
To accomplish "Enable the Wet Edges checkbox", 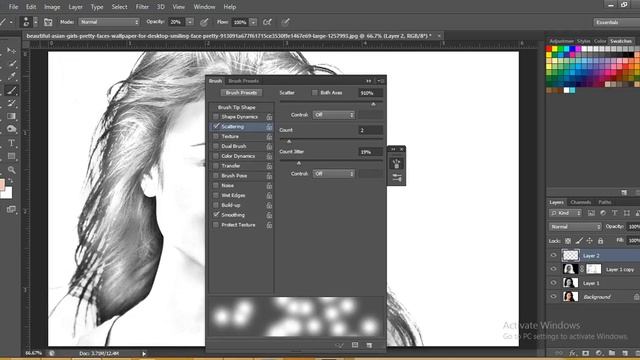I will tap(216, 195).
